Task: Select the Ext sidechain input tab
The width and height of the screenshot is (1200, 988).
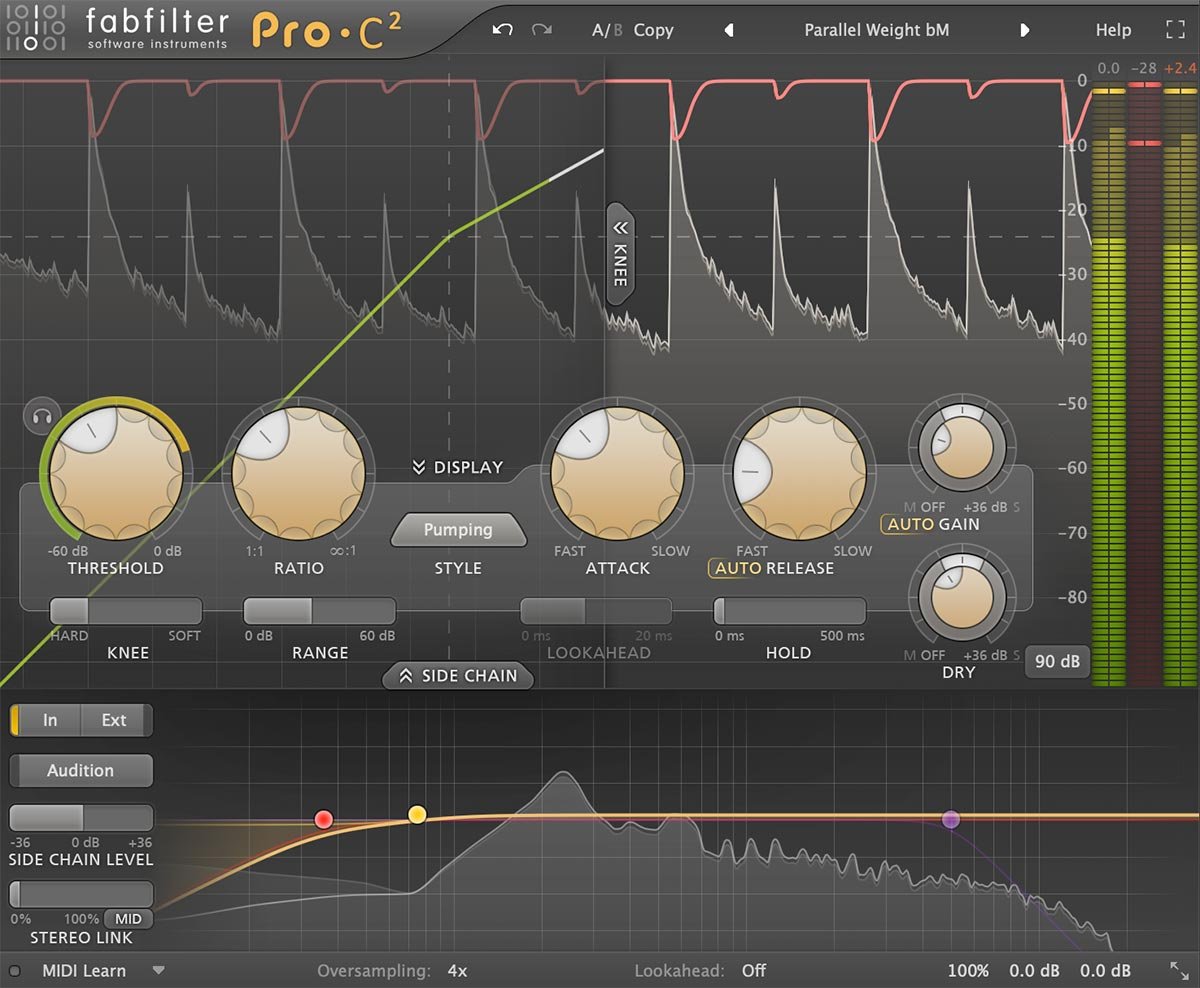Action: point(113,720)
